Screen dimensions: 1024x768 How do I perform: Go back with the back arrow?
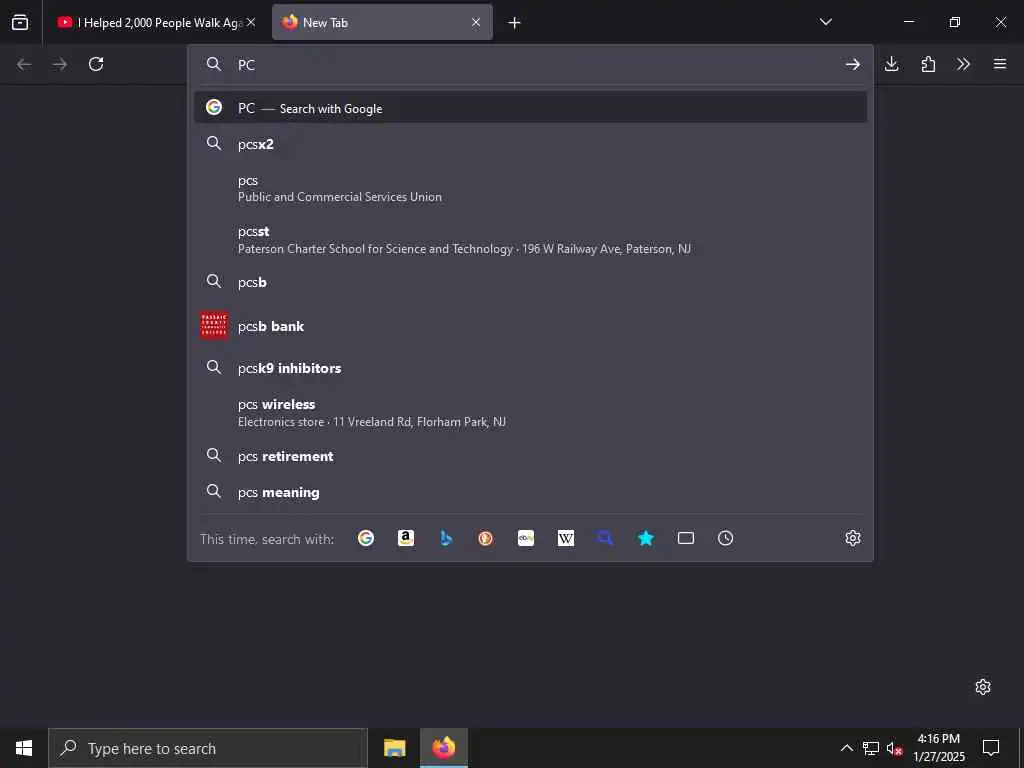[24, 64]
